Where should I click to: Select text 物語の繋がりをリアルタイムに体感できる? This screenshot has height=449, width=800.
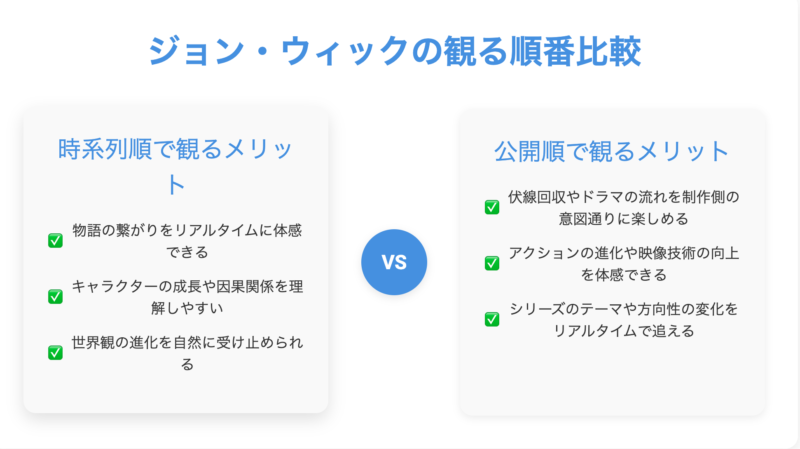(x=187, y=241)
